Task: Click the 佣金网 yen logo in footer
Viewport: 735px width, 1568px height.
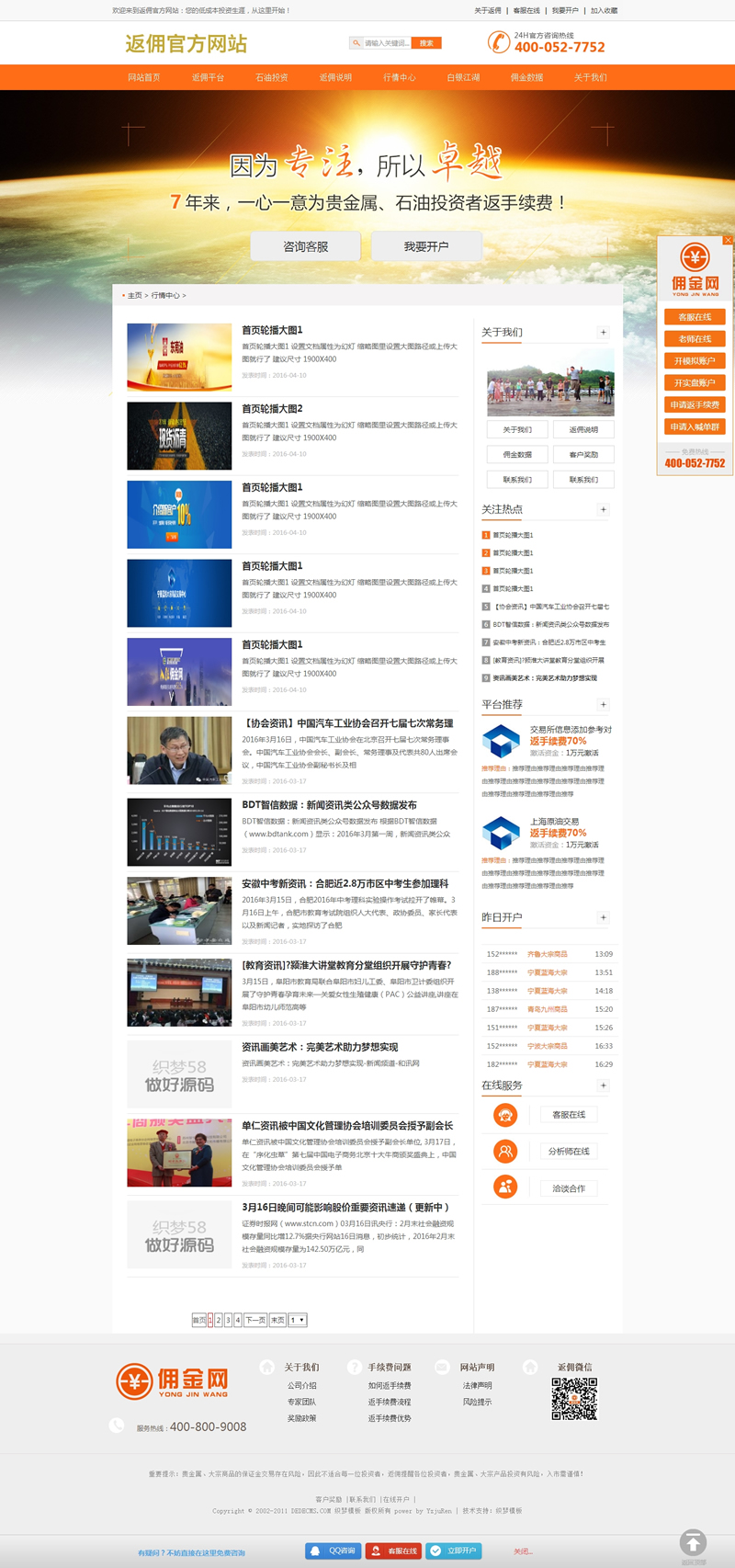Action: tap(134, 1381)
